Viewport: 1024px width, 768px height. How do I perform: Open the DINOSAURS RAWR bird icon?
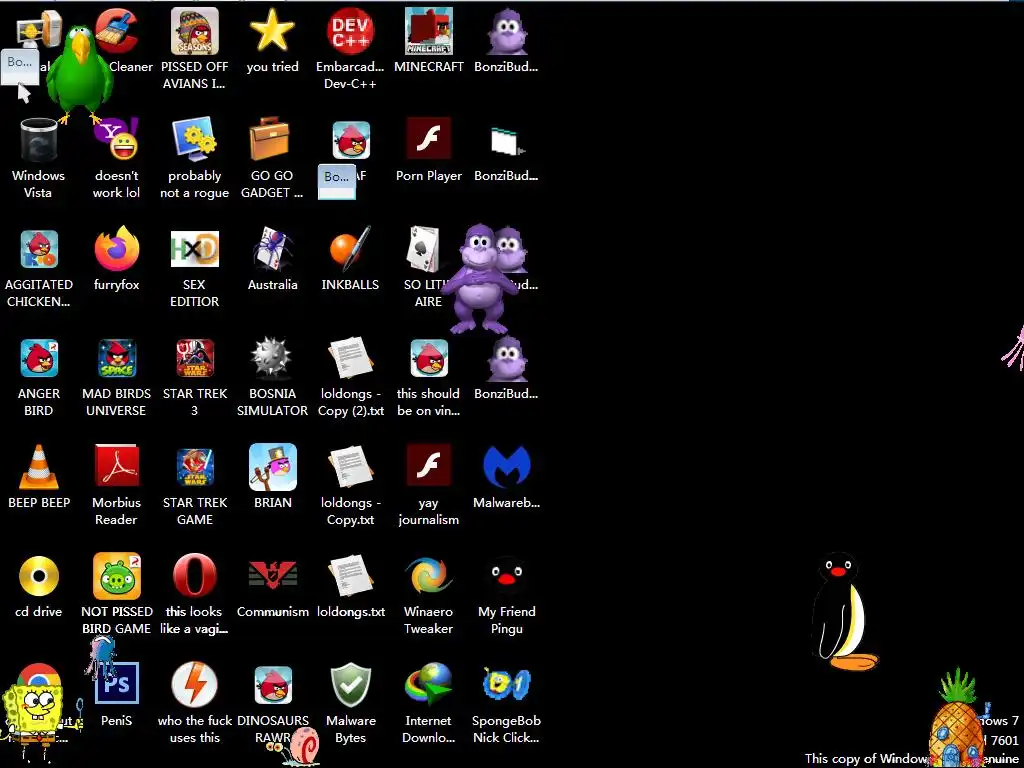point(273,684)
